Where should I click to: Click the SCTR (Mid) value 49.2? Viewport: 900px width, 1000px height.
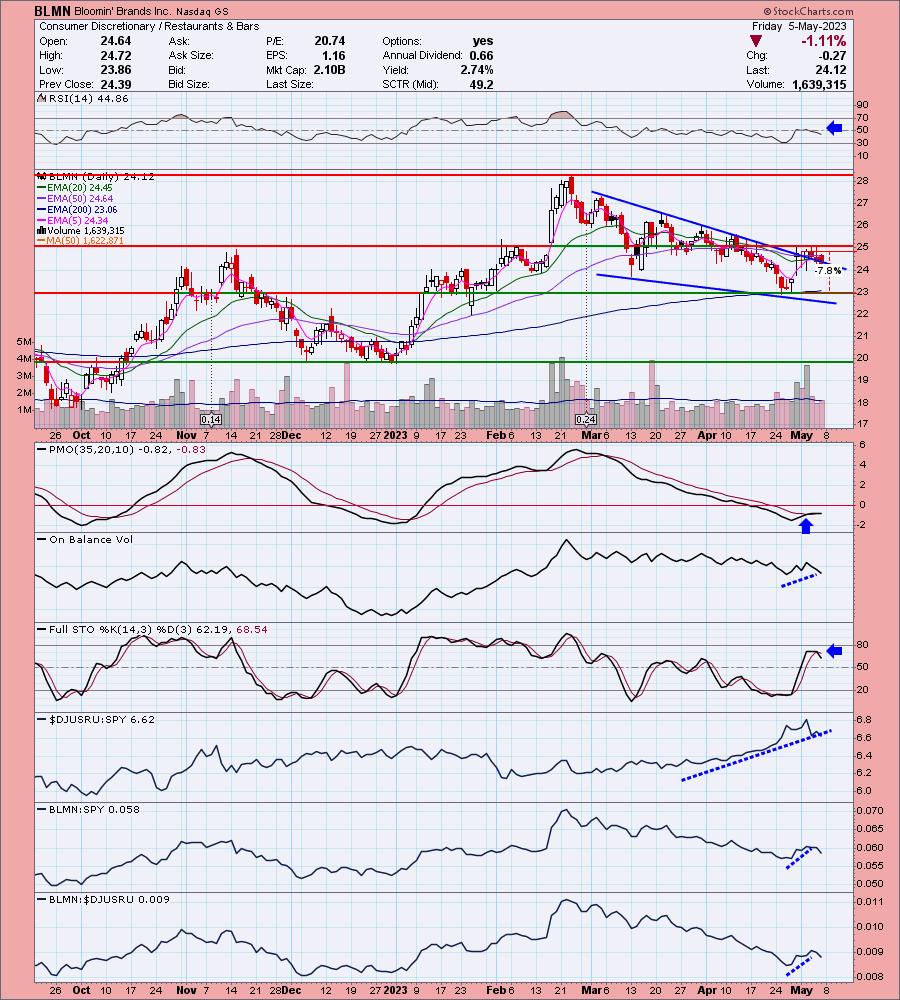pos(482,84)
